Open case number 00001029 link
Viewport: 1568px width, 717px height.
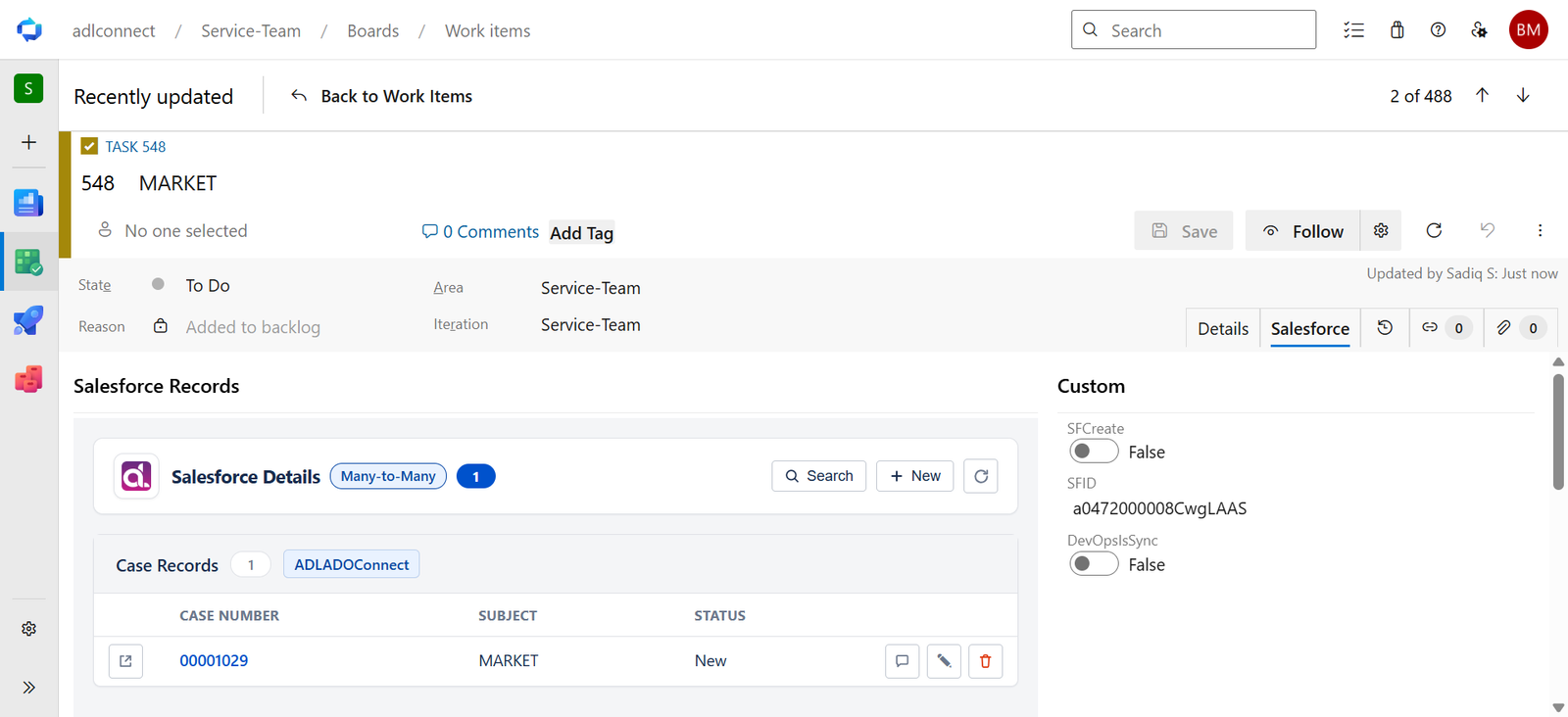(x=214, y=661)
